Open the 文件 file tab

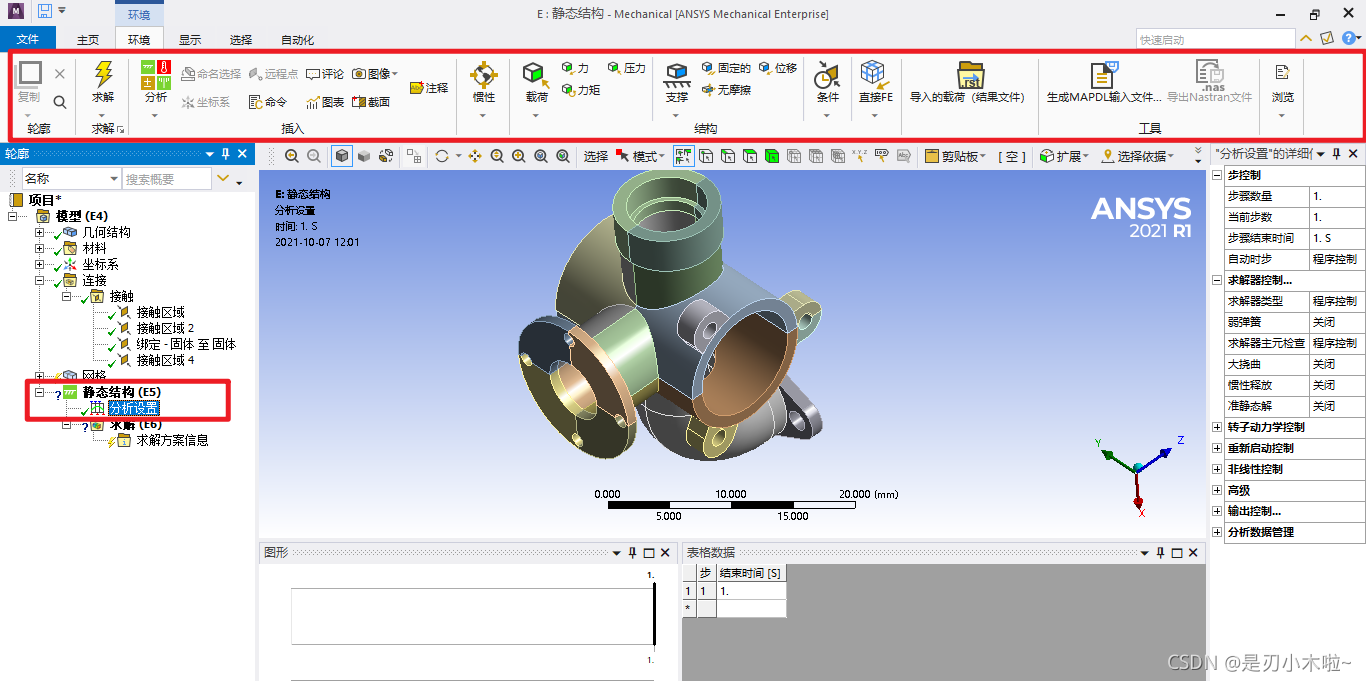[x=28, y=39]
